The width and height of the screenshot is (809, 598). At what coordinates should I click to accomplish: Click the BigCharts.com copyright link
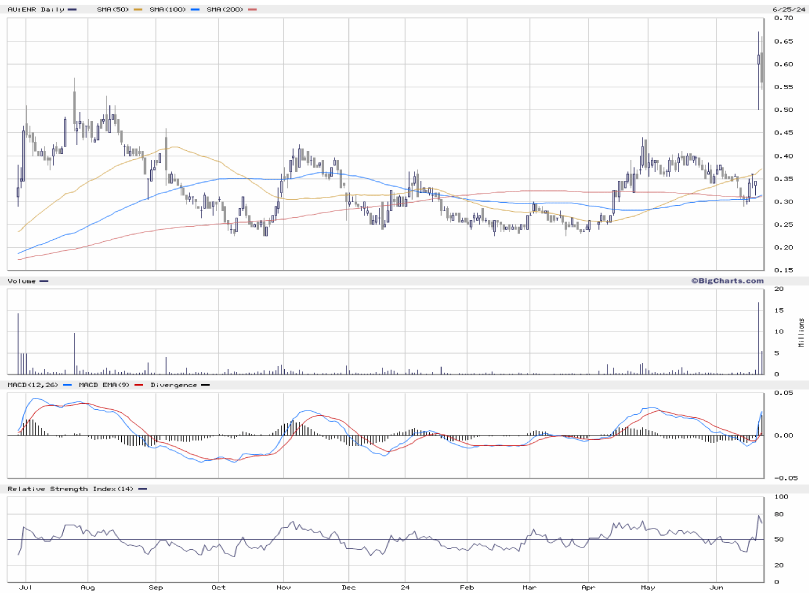click(x=725, y=281)
